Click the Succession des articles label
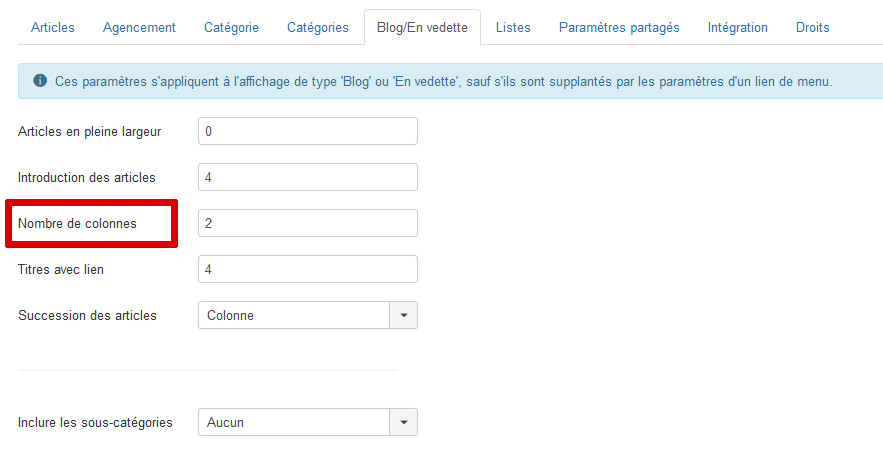The height and width of the screenshot is (464, 883). [x=87, y=315]
